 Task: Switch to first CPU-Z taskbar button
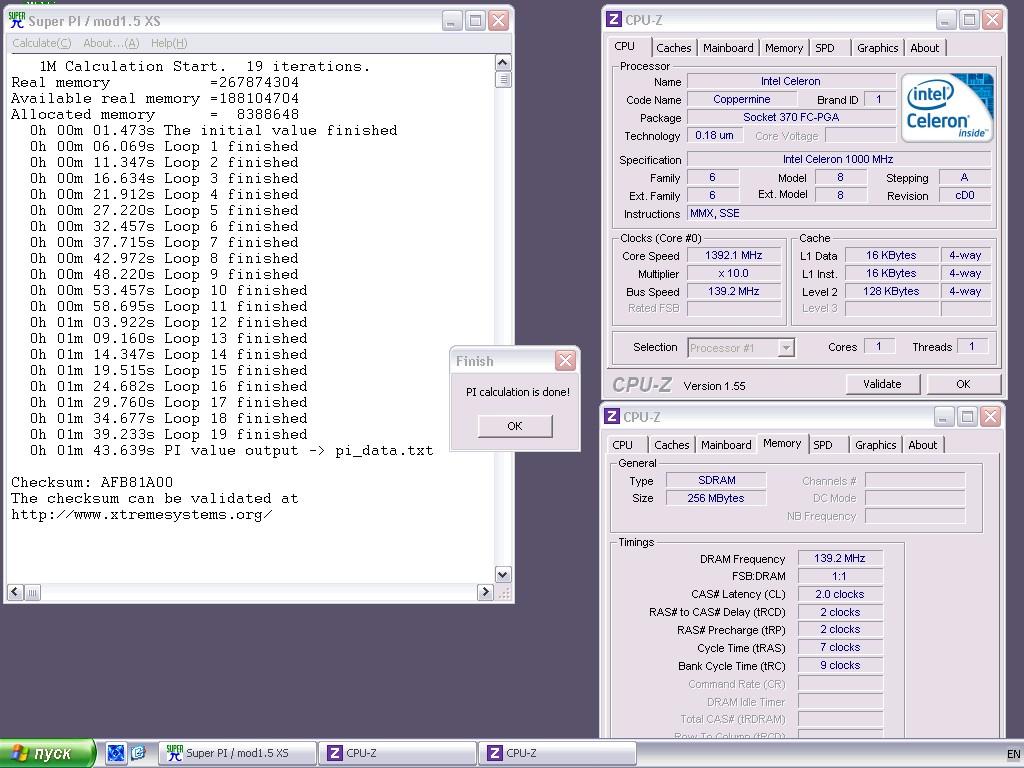tap(398, 753)
